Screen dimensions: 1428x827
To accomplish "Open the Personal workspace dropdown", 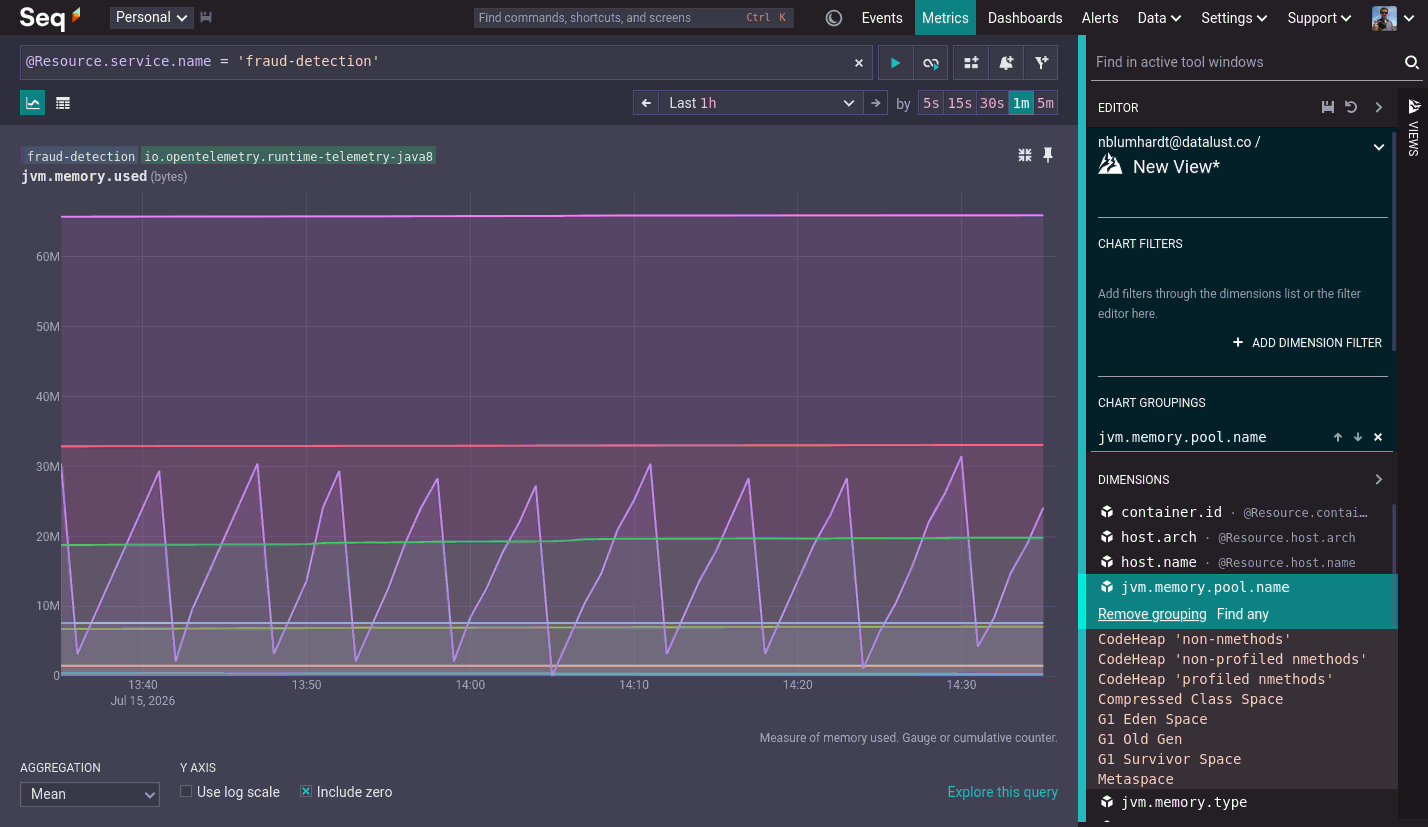I will pyautogui.click(x=152, y=17).
